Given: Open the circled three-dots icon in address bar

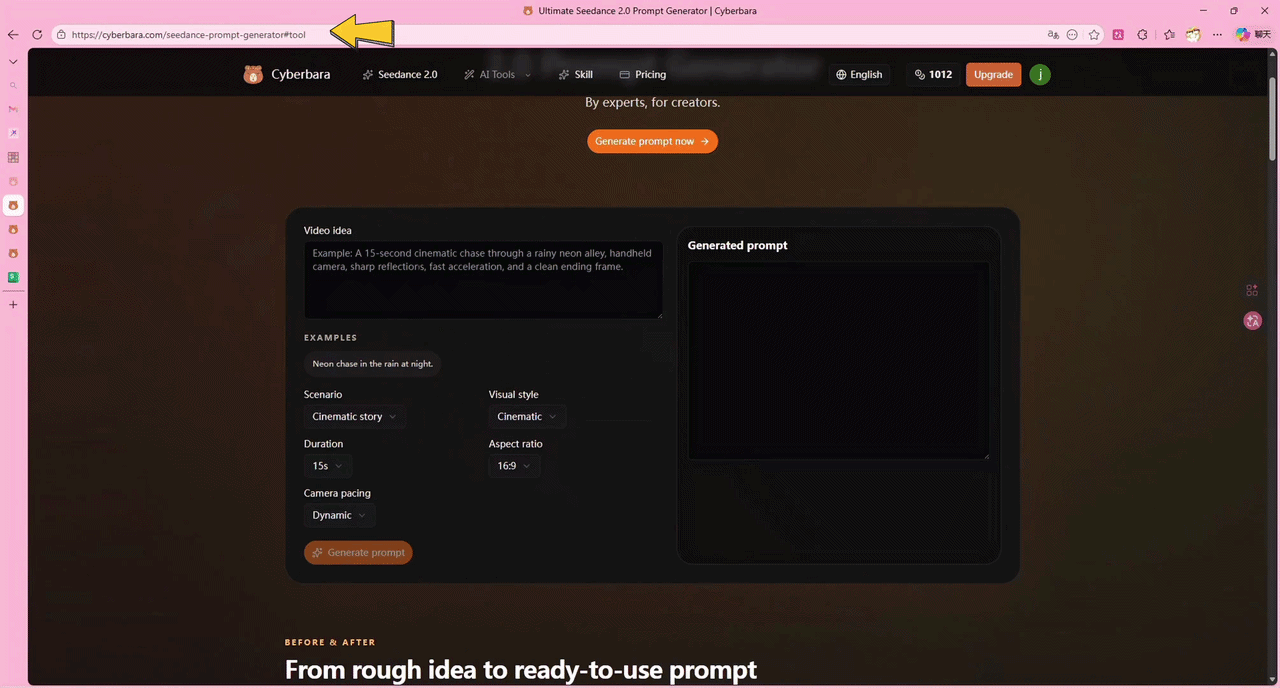Looking at the screenshot, I should (1073, 34).
